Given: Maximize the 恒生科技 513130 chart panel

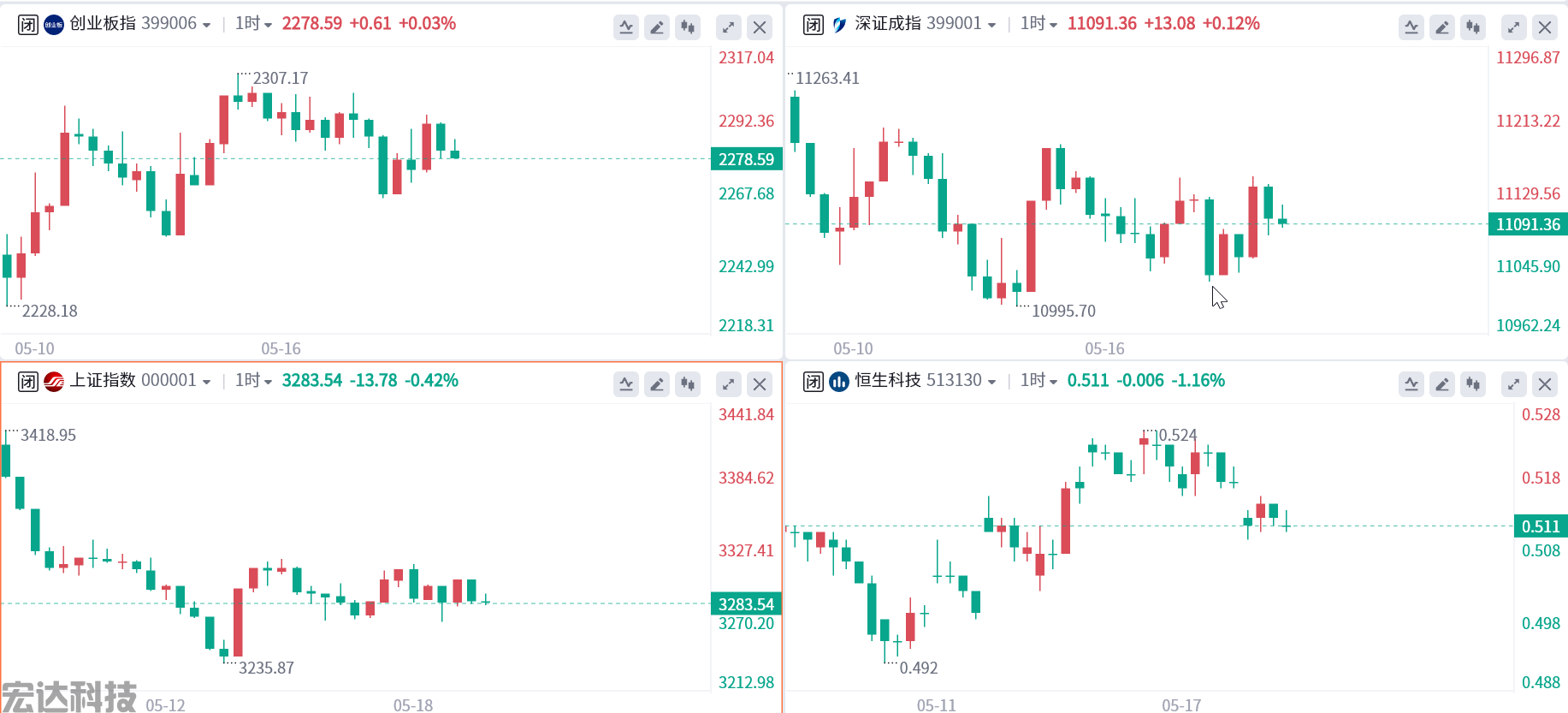Looking at the screenshot, I should (x=1514, y=384).
